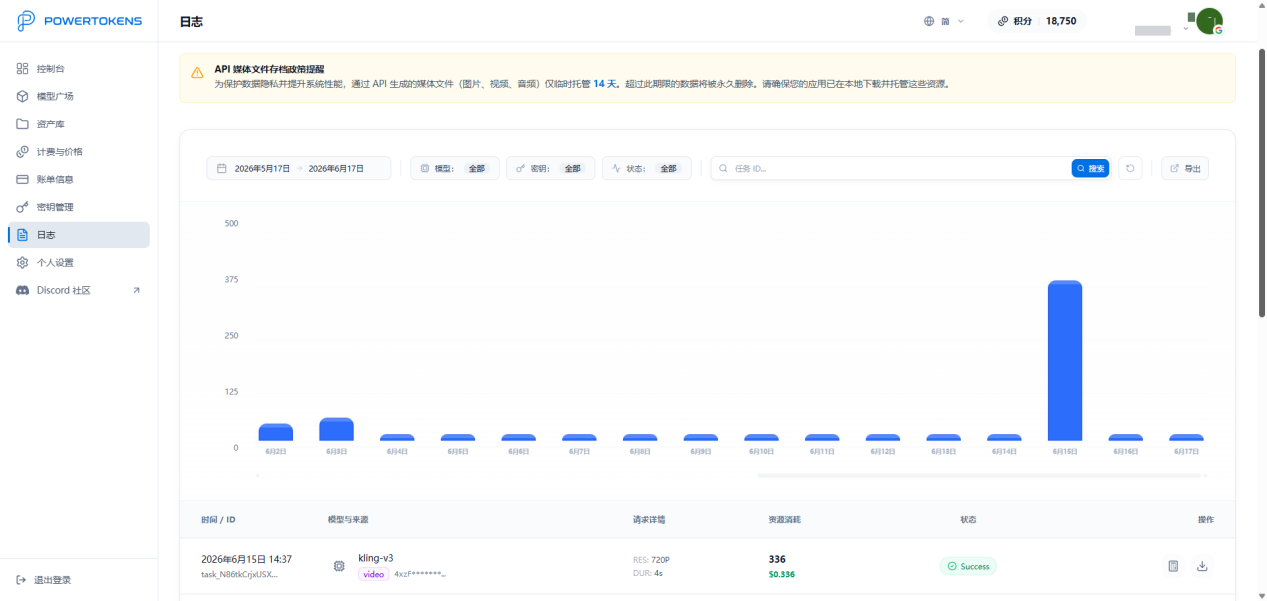The width and height of the screenshot is (1267, 601).
Task: Focus the 任务 ID search field
Action: [x=890, y=169]
